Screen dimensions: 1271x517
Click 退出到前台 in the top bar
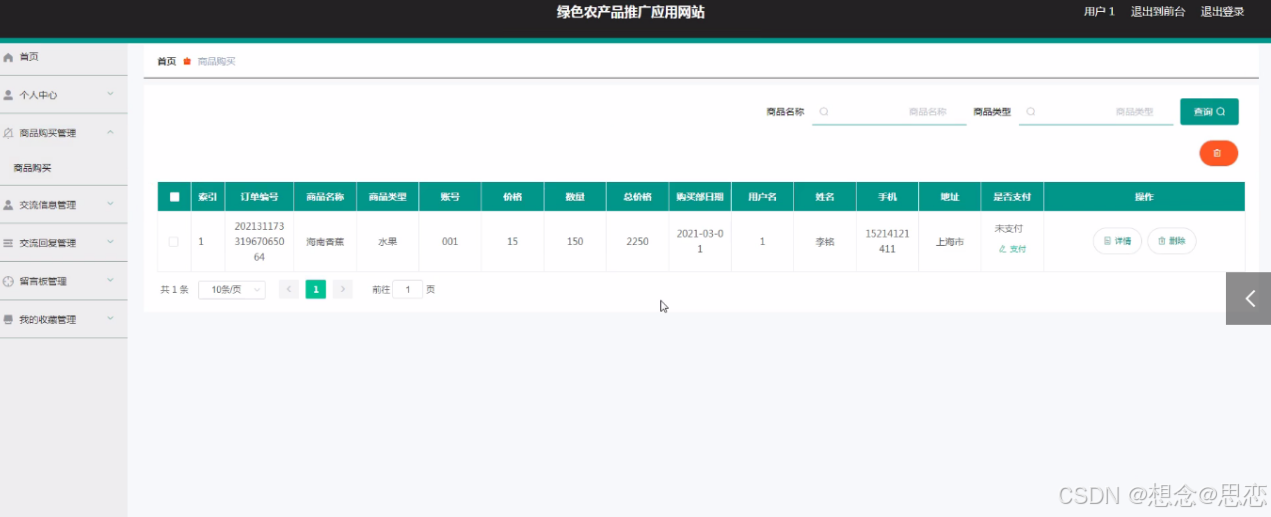pos(1158,12)
